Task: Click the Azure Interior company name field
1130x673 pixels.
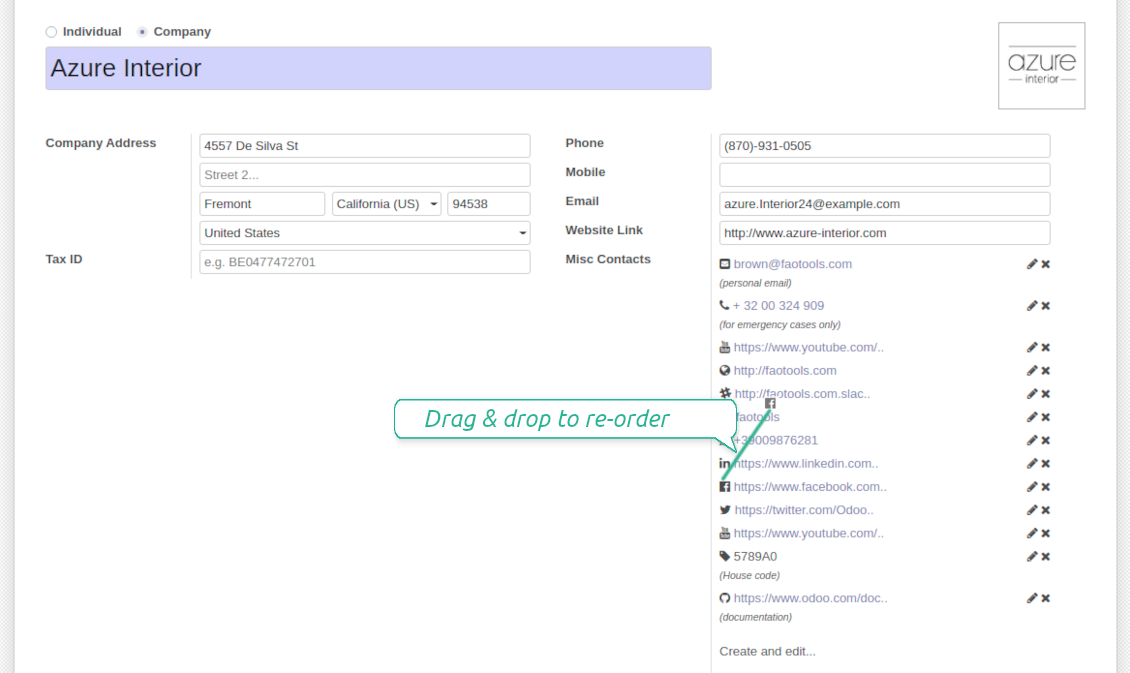Action: (378, 68)
